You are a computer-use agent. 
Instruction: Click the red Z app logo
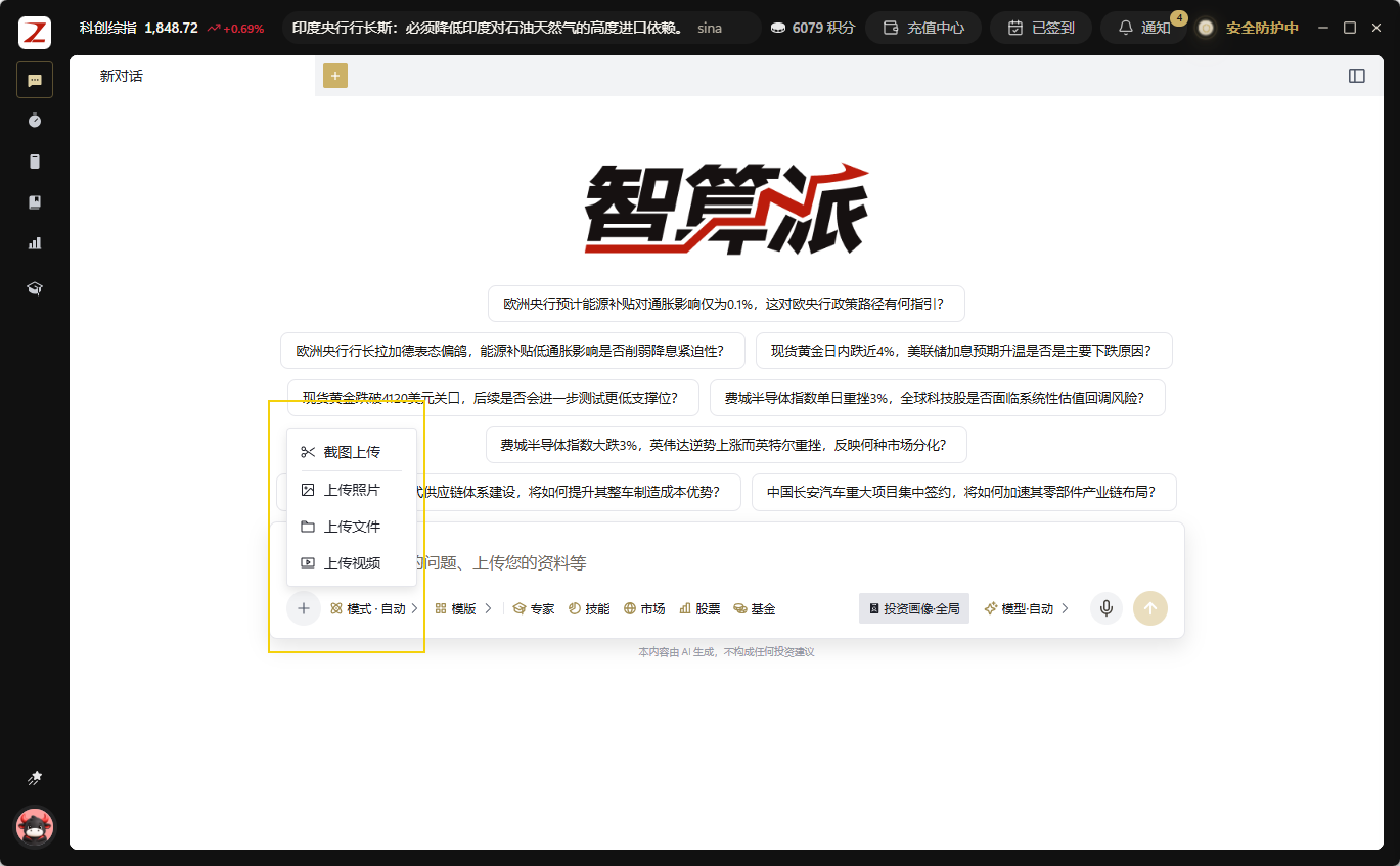tap(34, 32)
